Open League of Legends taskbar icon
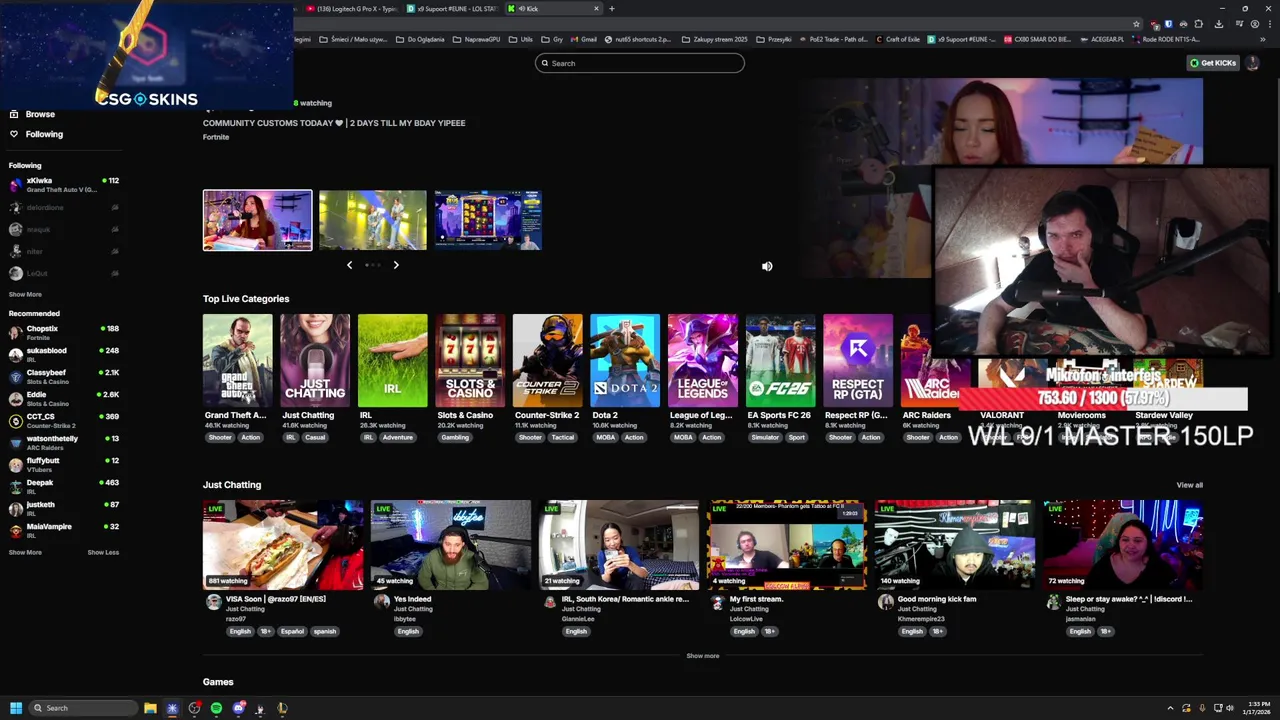The height and width of the screenshot is (720, 1280). [x=282, y=708]
